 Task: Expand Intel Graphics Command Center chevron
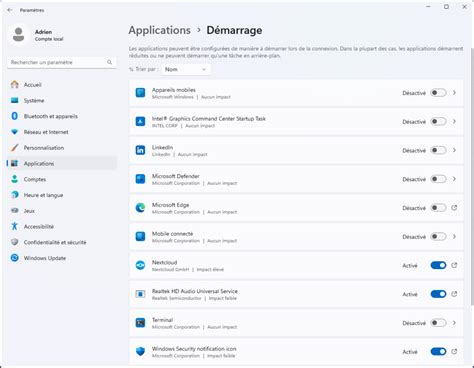click(x=454, y=122)
